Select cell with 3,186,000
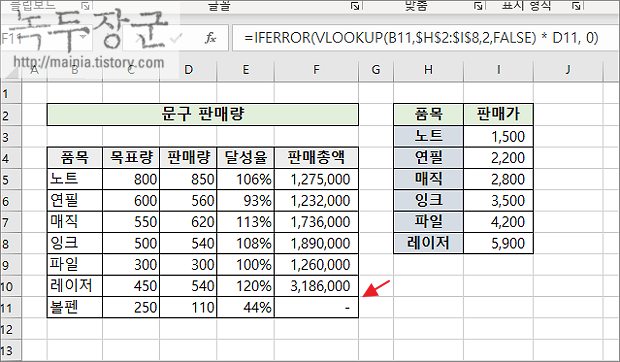Image resolution: width=620 pixels, height=362 pixels. [316, 286]
